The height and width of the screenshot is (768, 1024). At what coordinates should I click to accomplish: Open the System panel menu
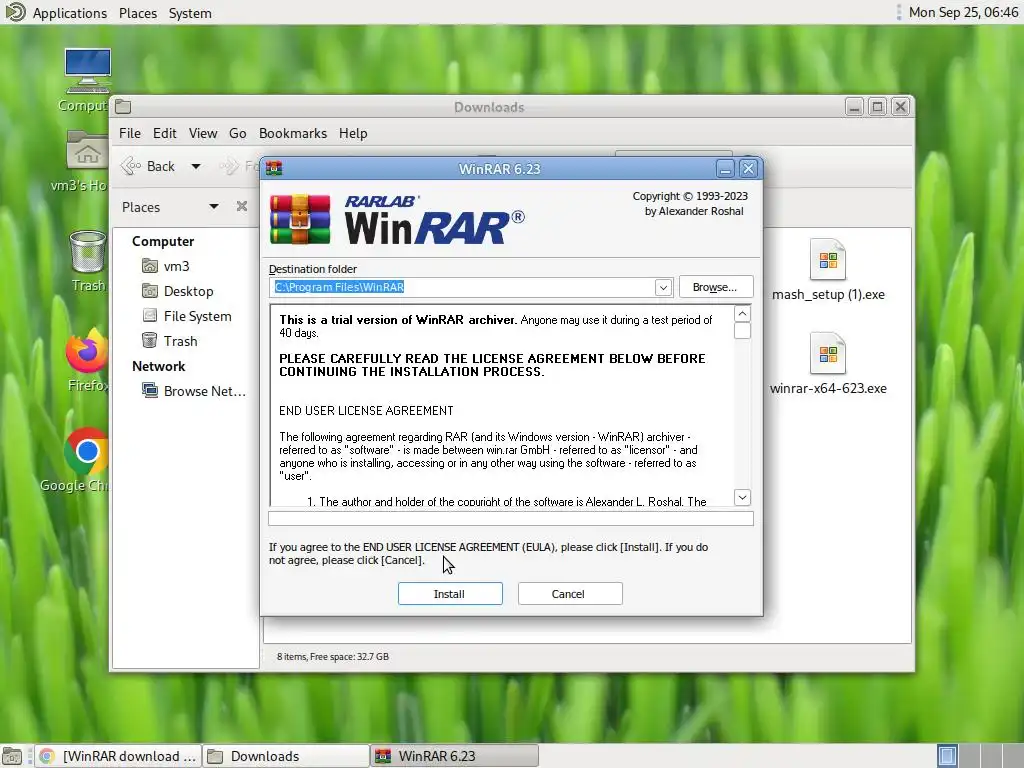click(x=190, y=13)
